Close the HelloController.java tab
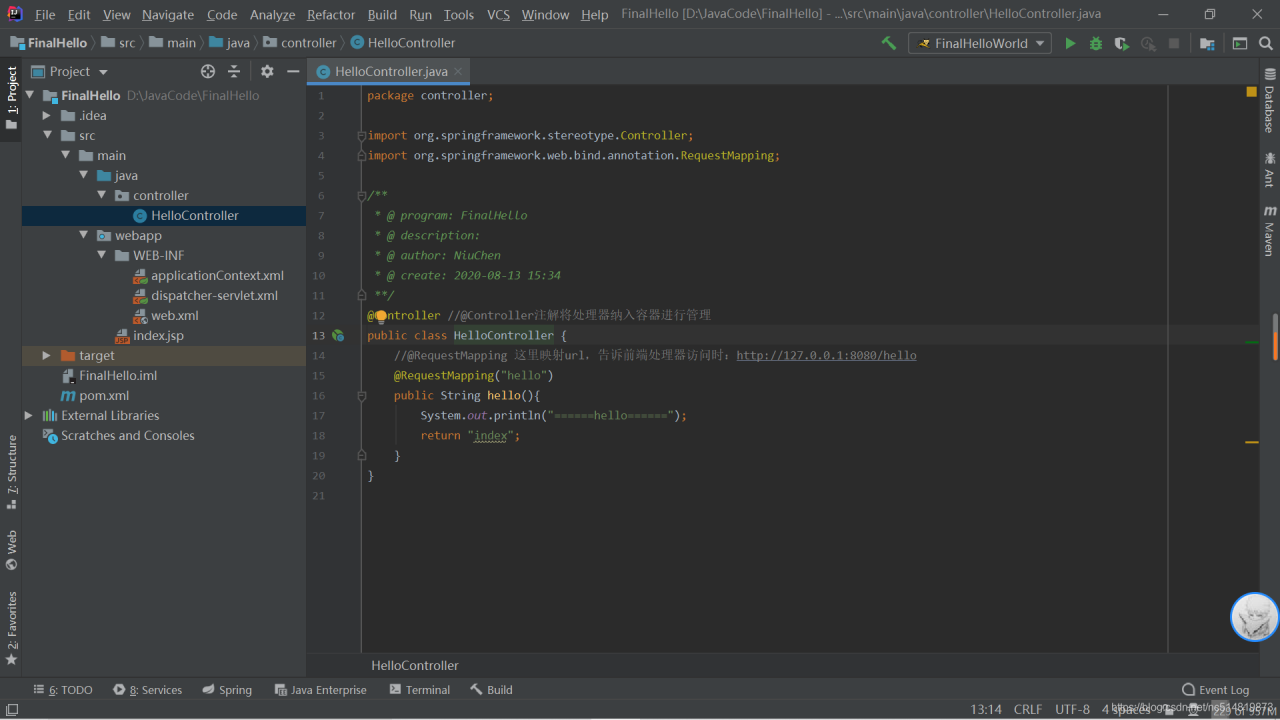The height and width of the screenshot is (720, 1280). [459, 71]
